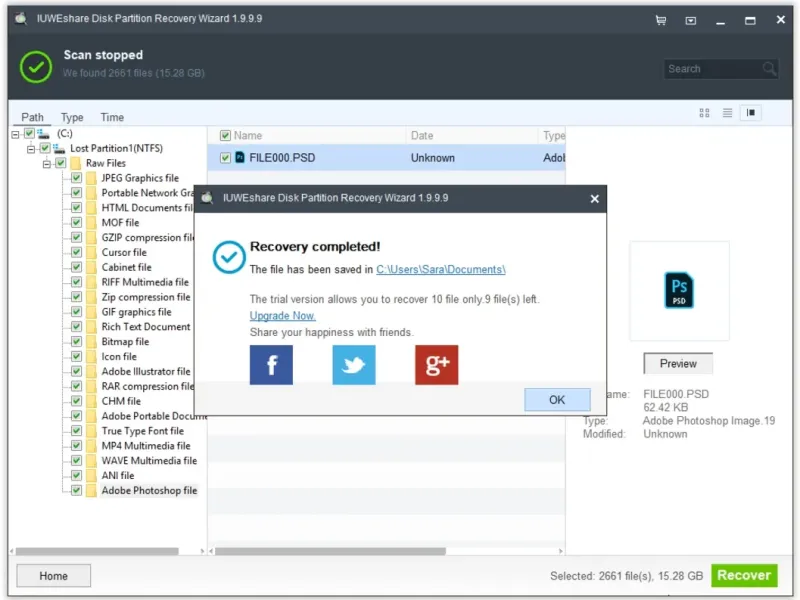
Task: Switch to thumbnail grid view
Action: tap(704, 113)
